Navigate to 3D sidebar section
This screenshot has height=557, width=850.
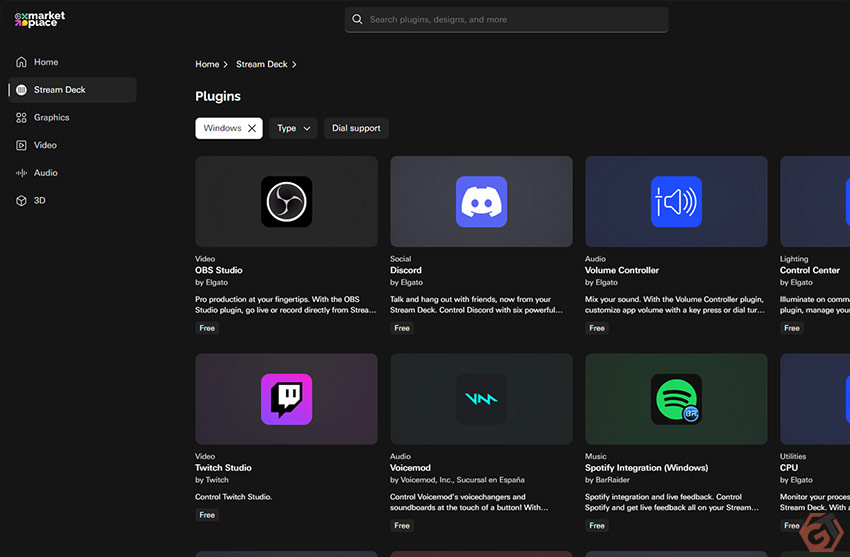point(40,200)
